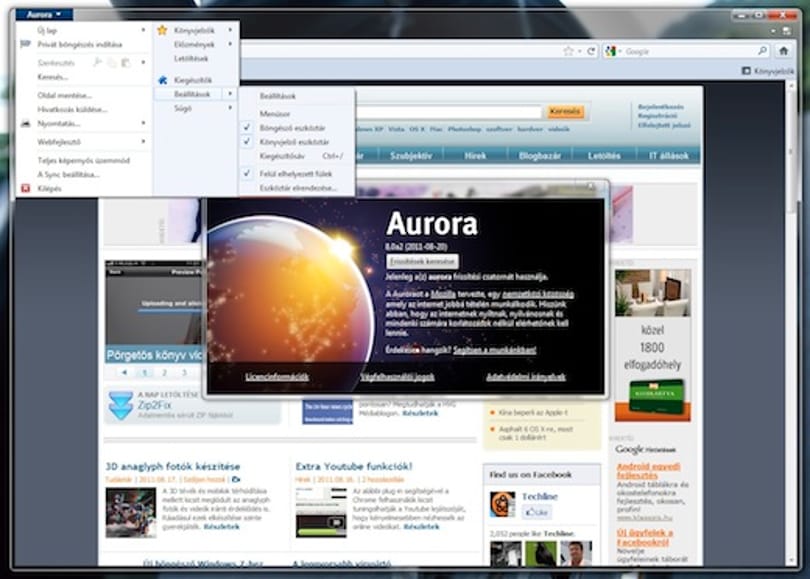Click the orange Keresés button
This screenshot has height=579, width=810.
(565, 111)
